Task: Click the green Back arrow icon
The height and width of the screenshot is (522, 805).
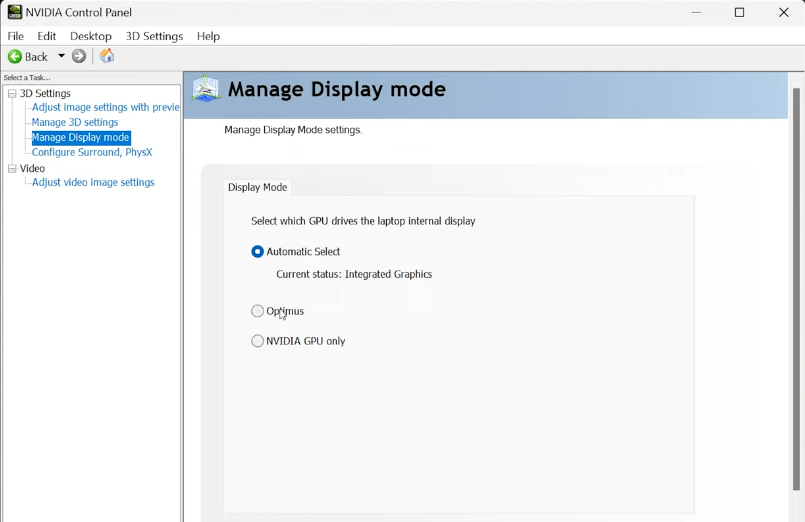Action: point(15,57)
